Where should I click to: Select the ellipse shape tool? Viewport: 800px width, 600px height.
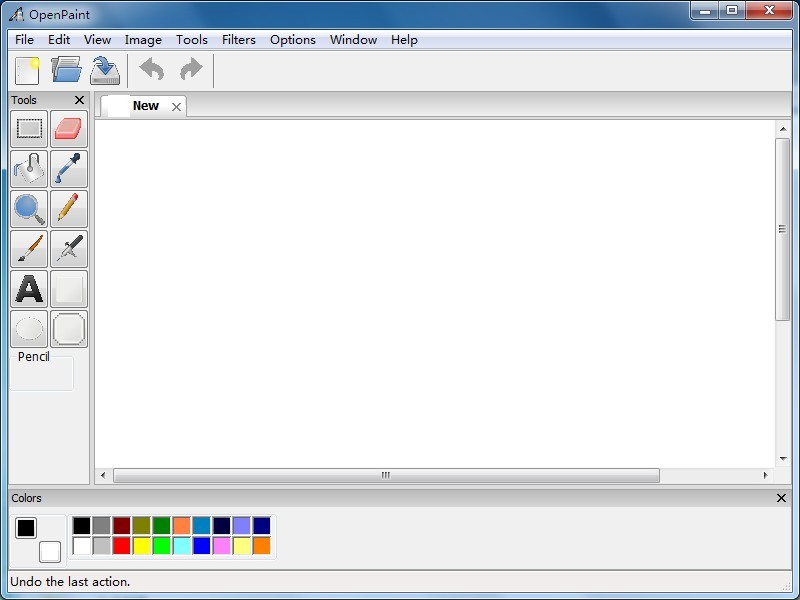[29, 329]
